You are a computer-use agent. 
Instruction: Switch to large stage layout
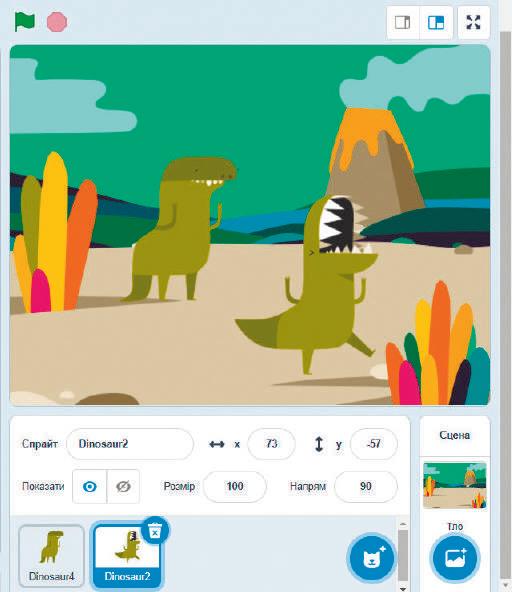pos(436,22)
